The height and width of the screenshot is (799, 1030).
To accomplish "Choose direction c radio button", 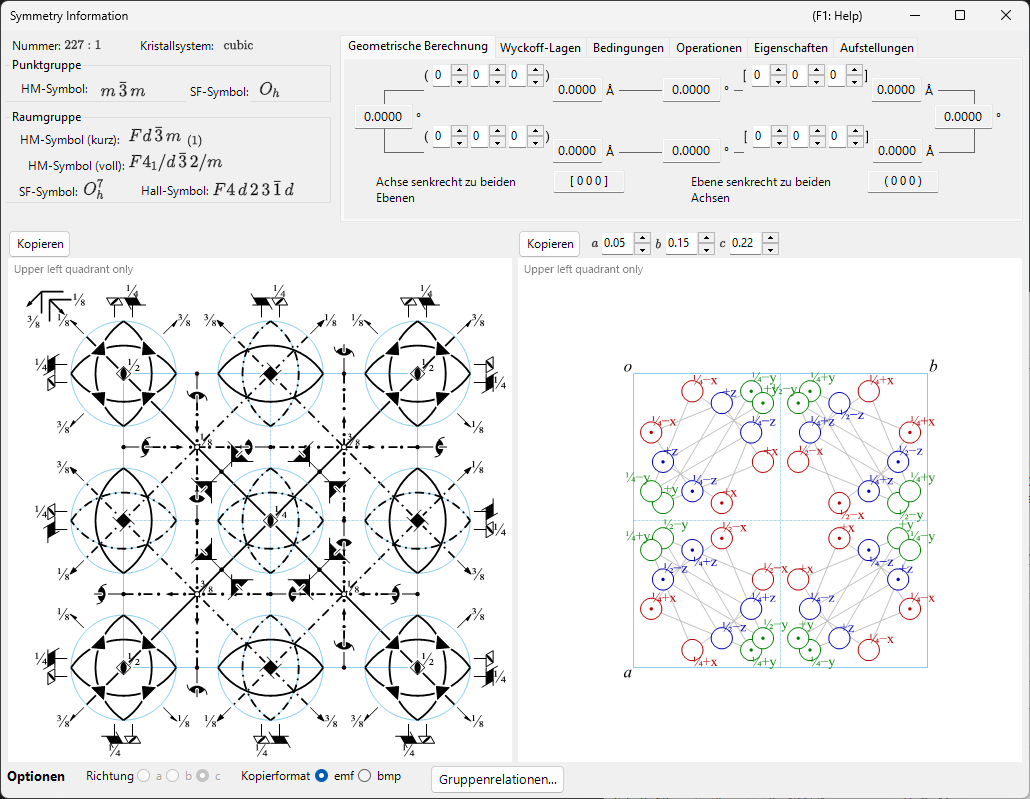I will pyautogui.click(x=203, y=776).
